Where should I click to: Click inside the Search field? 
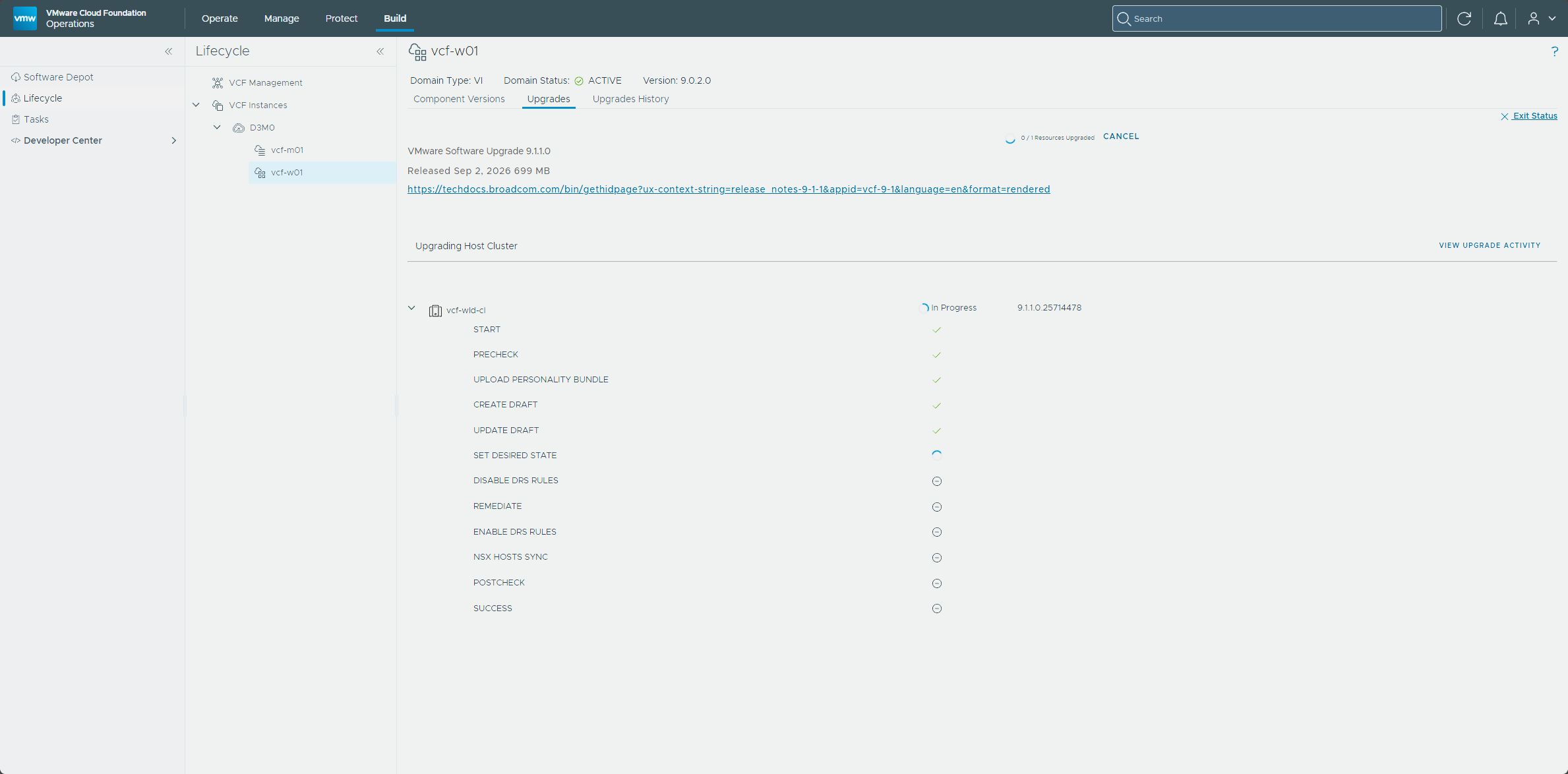pyautogui.click(x=1277, y=18)
